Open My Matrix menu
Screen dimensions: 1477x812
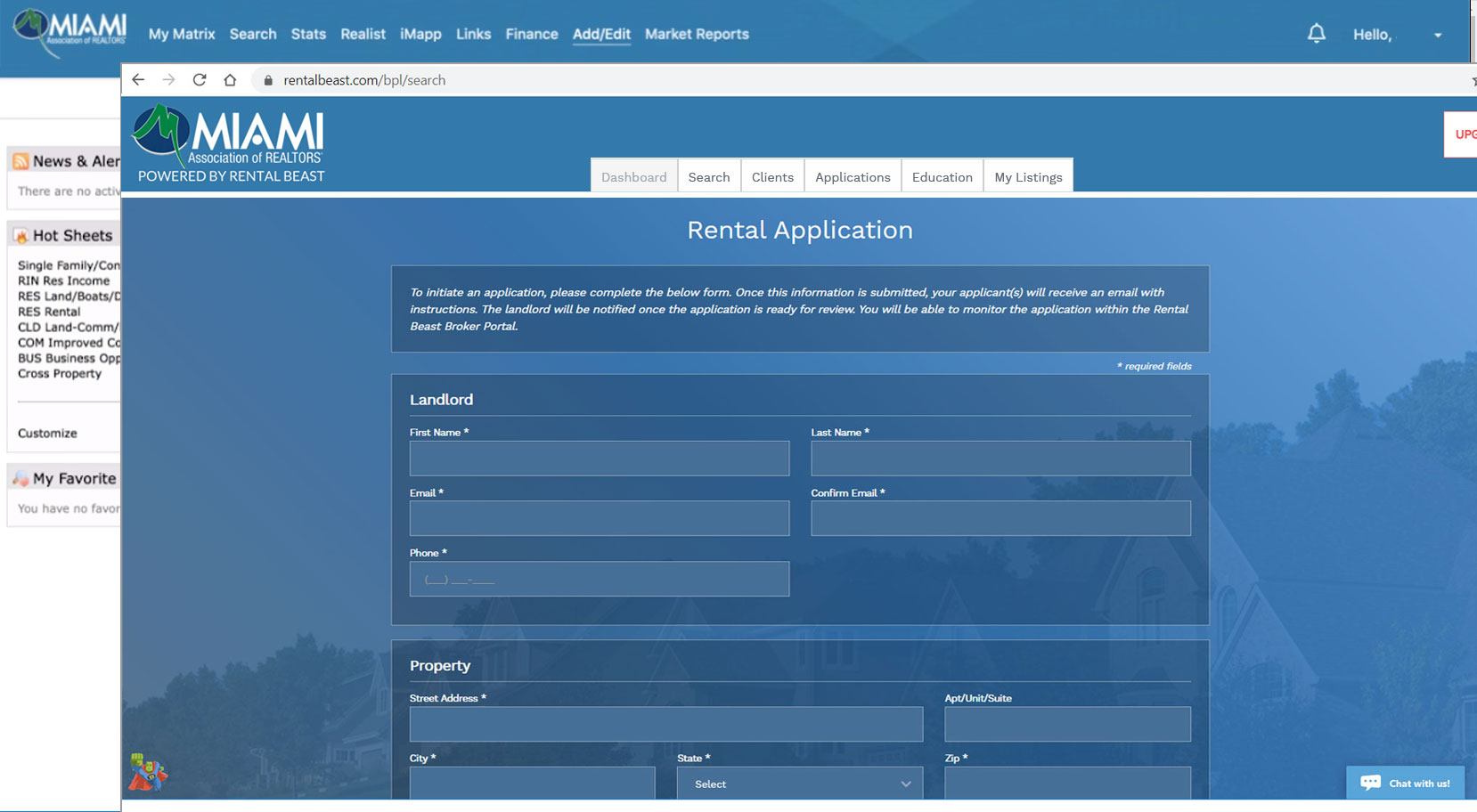click(182, 34)
